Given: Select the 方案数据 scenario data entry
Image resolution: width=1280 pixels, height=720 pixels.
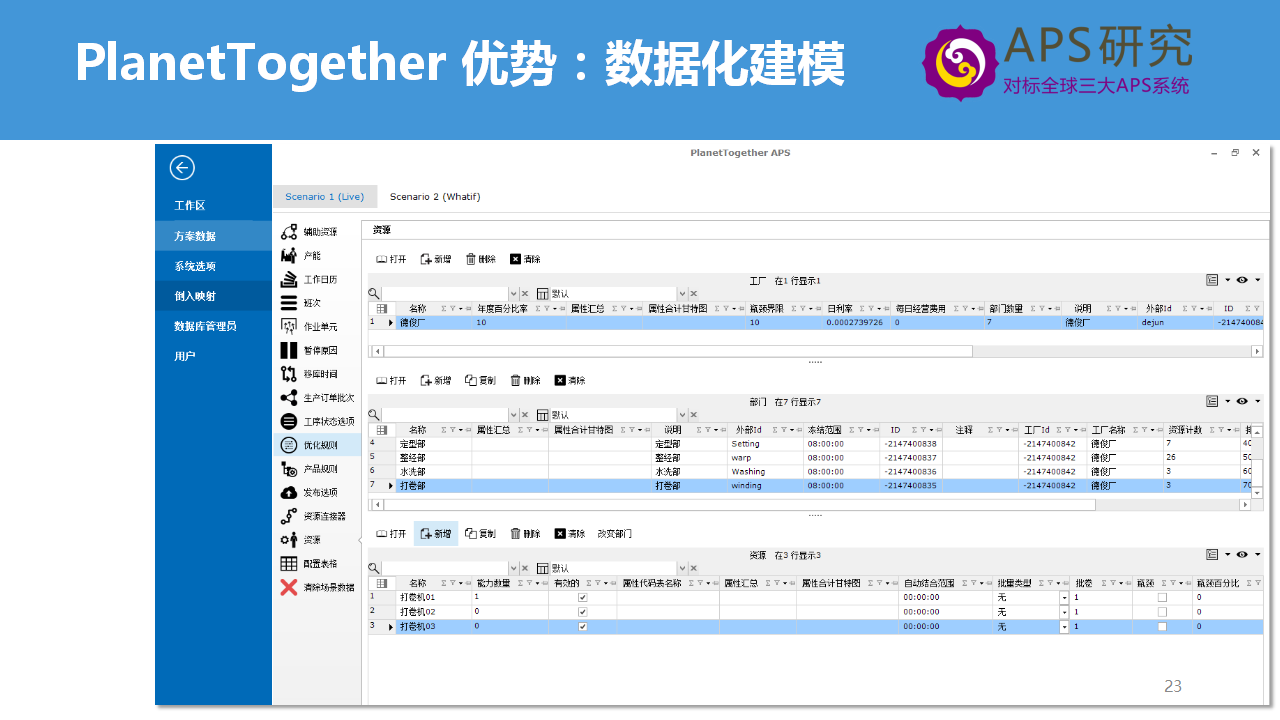Looking at the screenshot, I should click(x=213, y=236).
